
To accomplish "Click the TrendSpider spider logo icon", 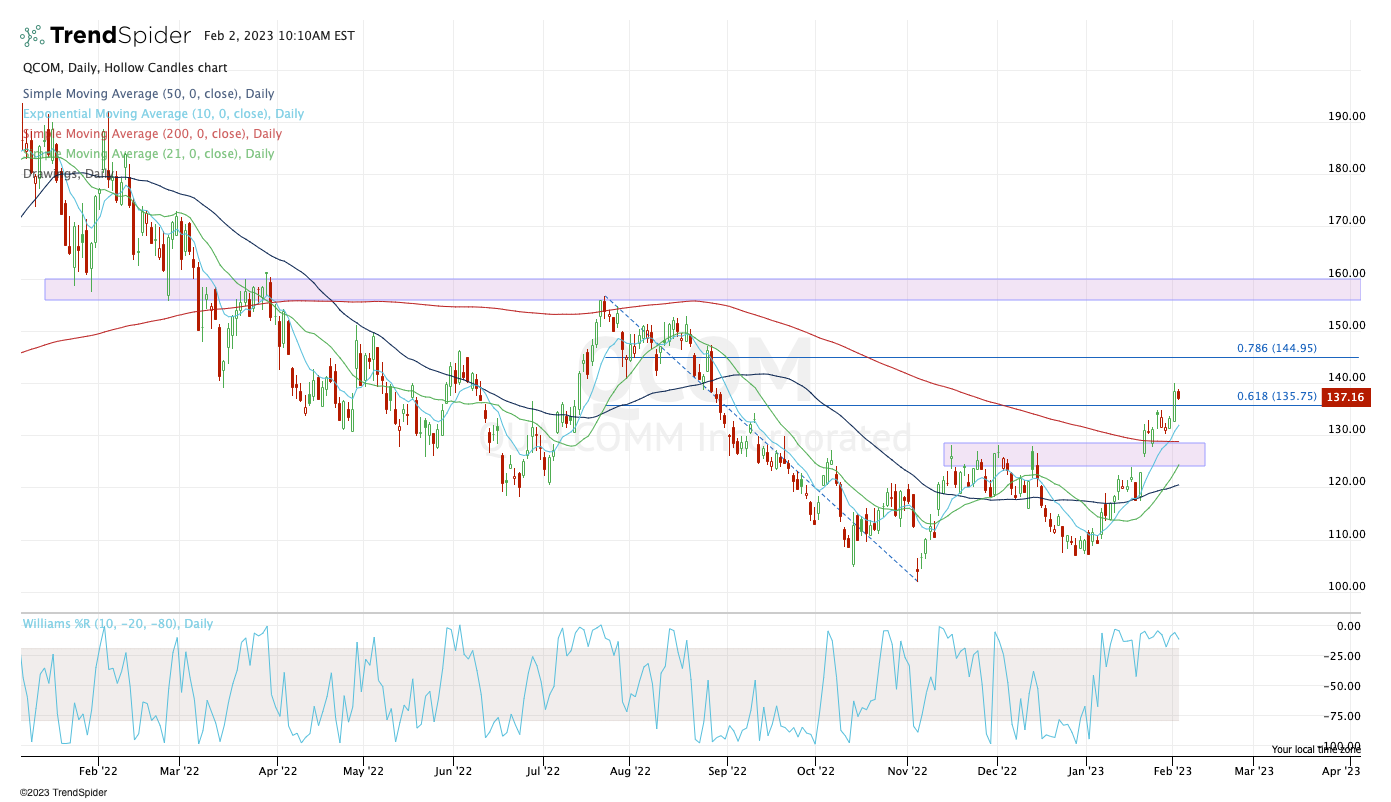I will (x=33, y=36).
